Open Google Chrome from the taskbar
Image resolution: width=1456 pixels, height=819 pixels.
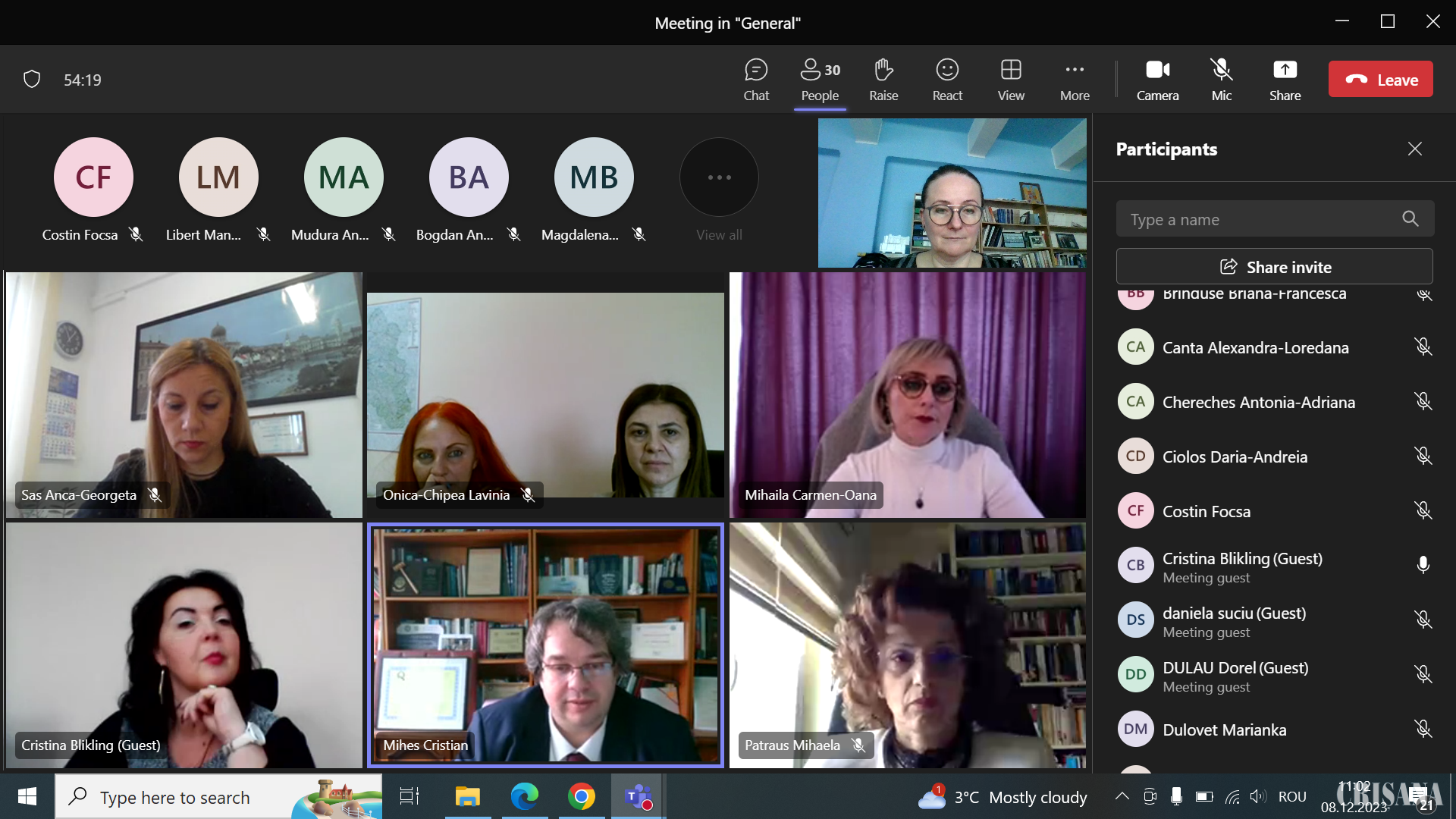[582, 797]
